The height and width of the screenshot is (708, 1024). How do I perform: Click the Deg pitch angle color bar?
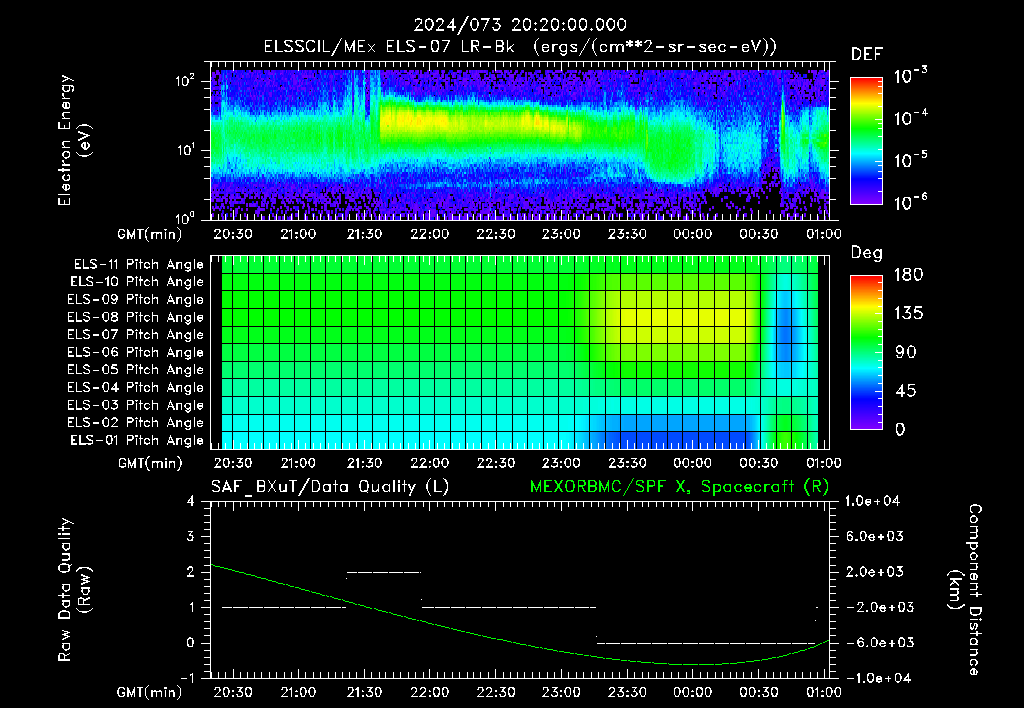(x=866, y=352)
